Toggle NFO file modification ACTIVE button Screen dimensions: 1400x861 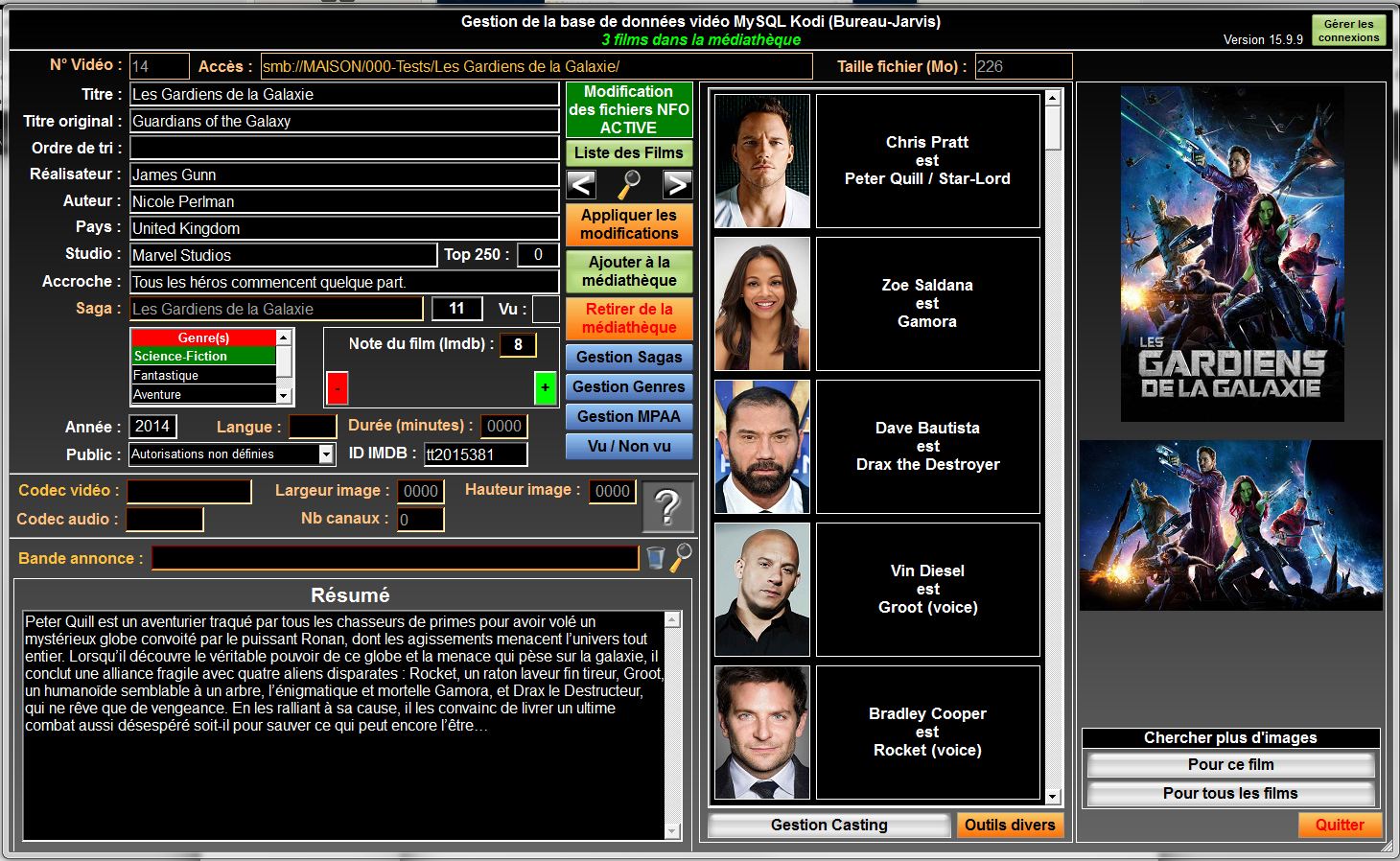(629, 109)
